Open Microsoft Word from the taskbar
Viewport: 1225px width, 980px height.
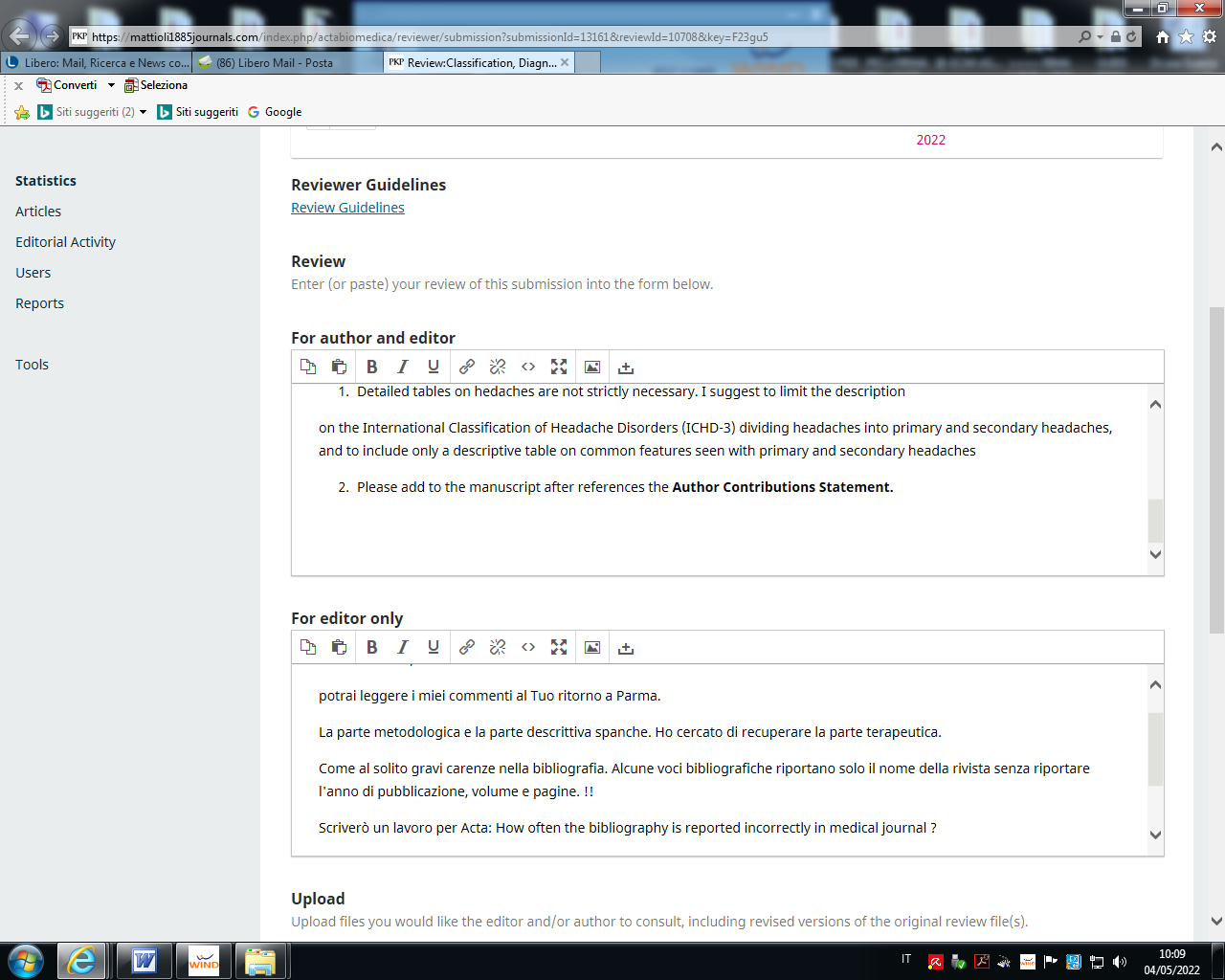point(145,960)
